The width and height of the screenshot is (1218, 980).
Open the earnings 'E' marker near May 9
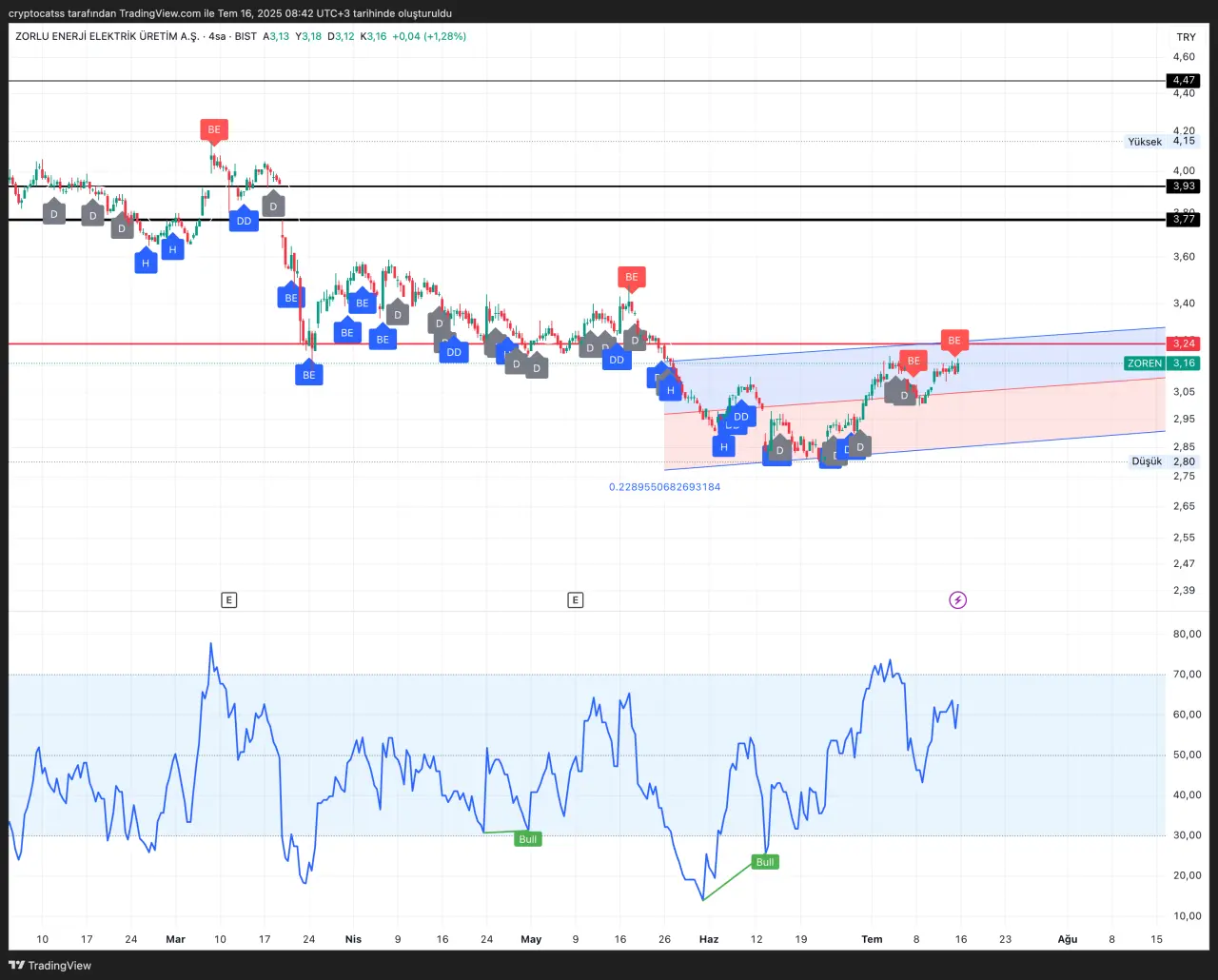[575, 599]
